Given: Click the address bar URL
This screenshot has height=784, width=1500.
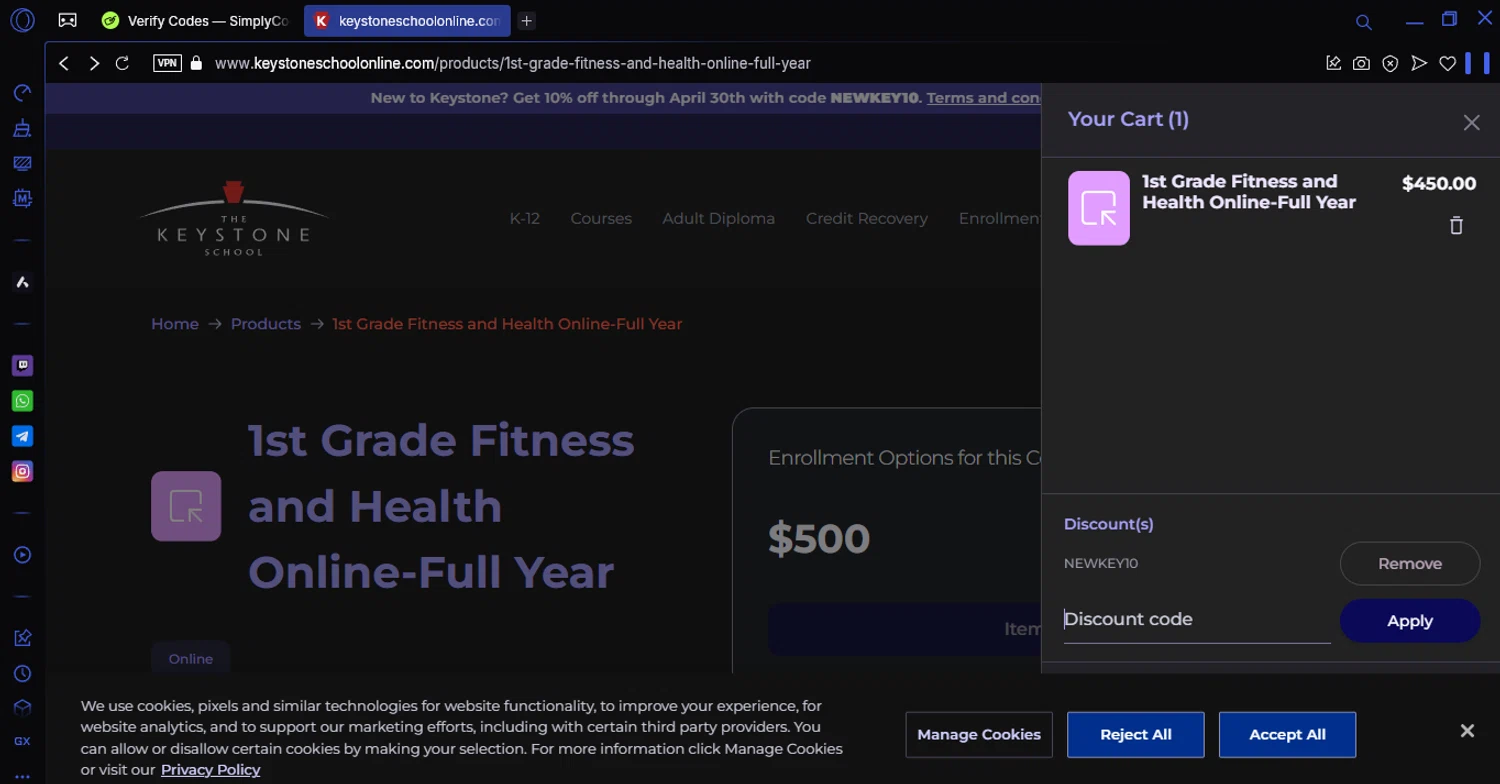Looking at the screenshot, I should pyautogui.click(x=512, y=63).
